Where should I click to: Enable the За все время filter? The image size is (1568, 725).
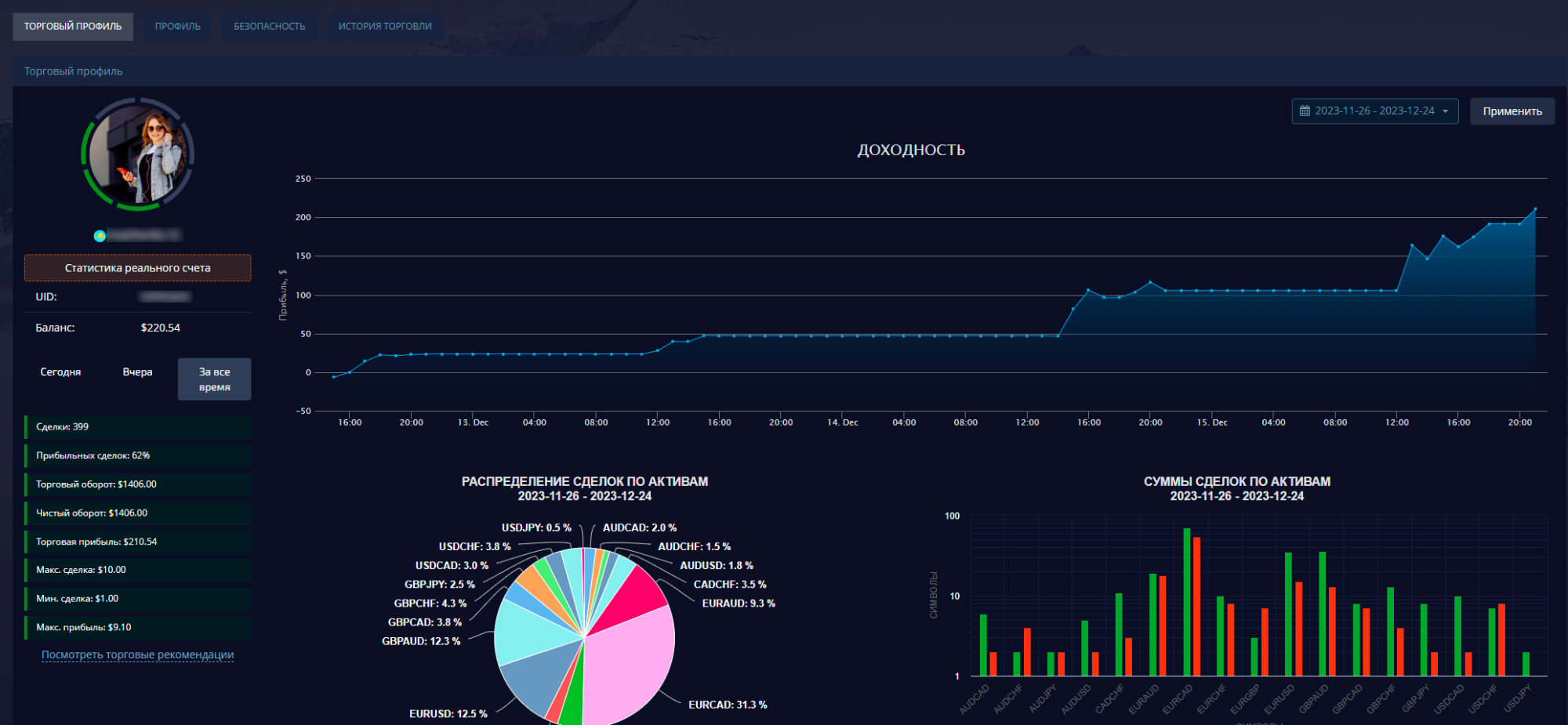(x=214, y=379)
